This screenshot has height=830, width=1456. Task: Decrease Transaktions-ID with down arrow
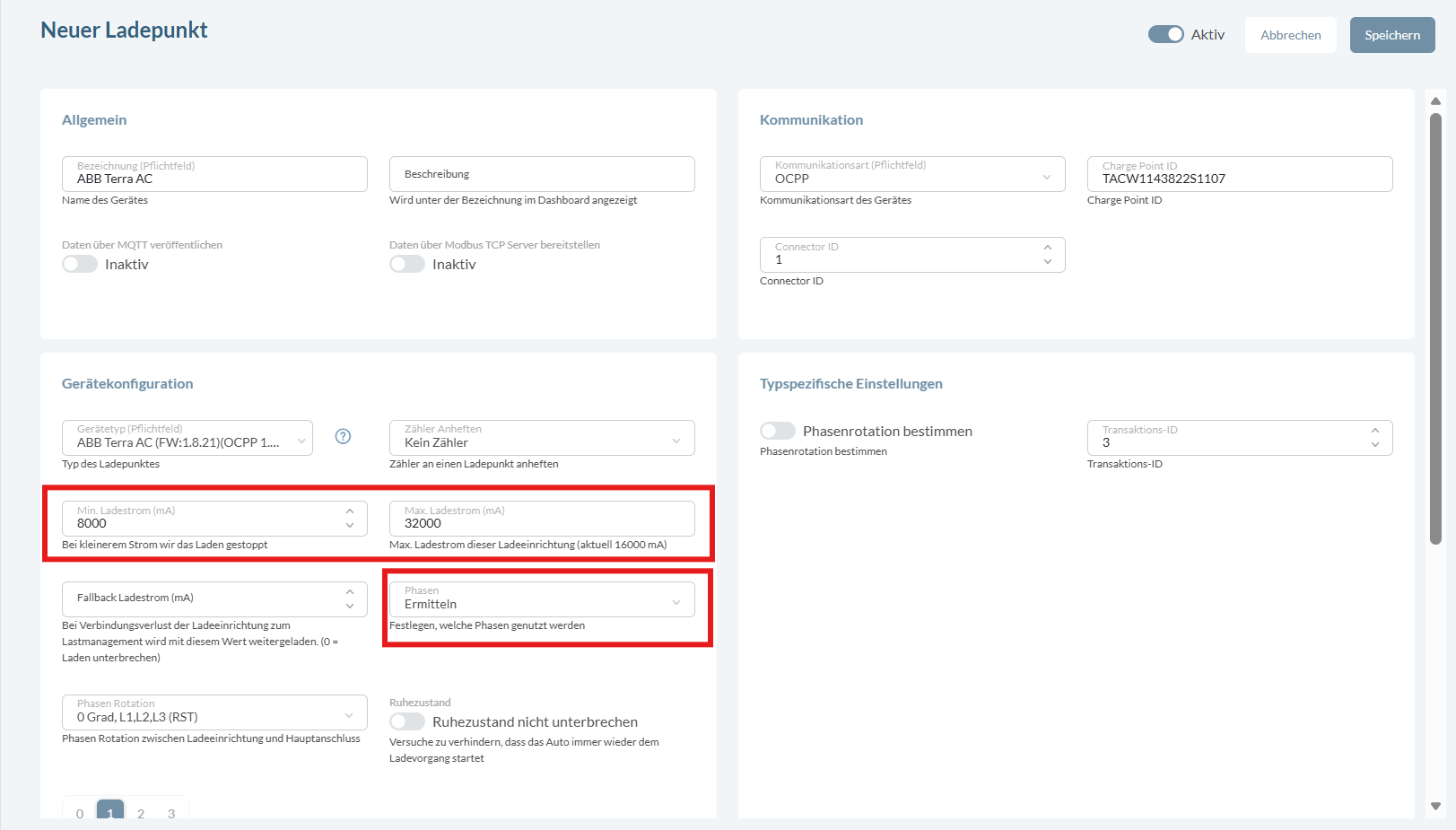point(1374,445)
